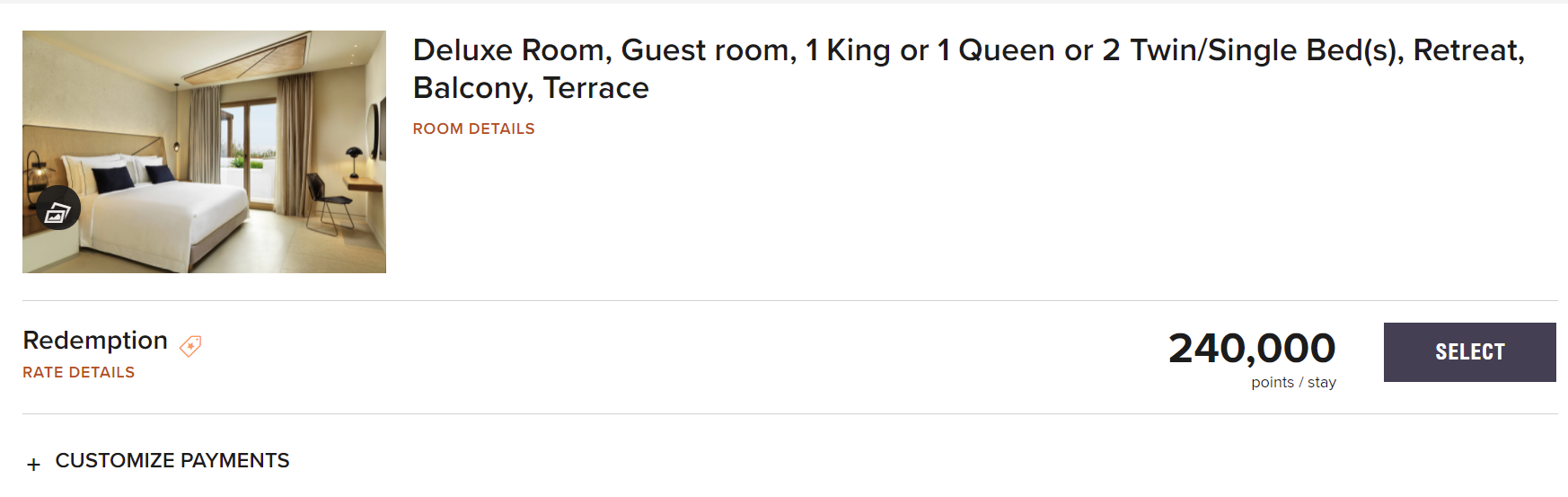Viewport: 1568px width, 497px height.
Task: View RATE DETAILS for Redemption
Action: point(78,372)
